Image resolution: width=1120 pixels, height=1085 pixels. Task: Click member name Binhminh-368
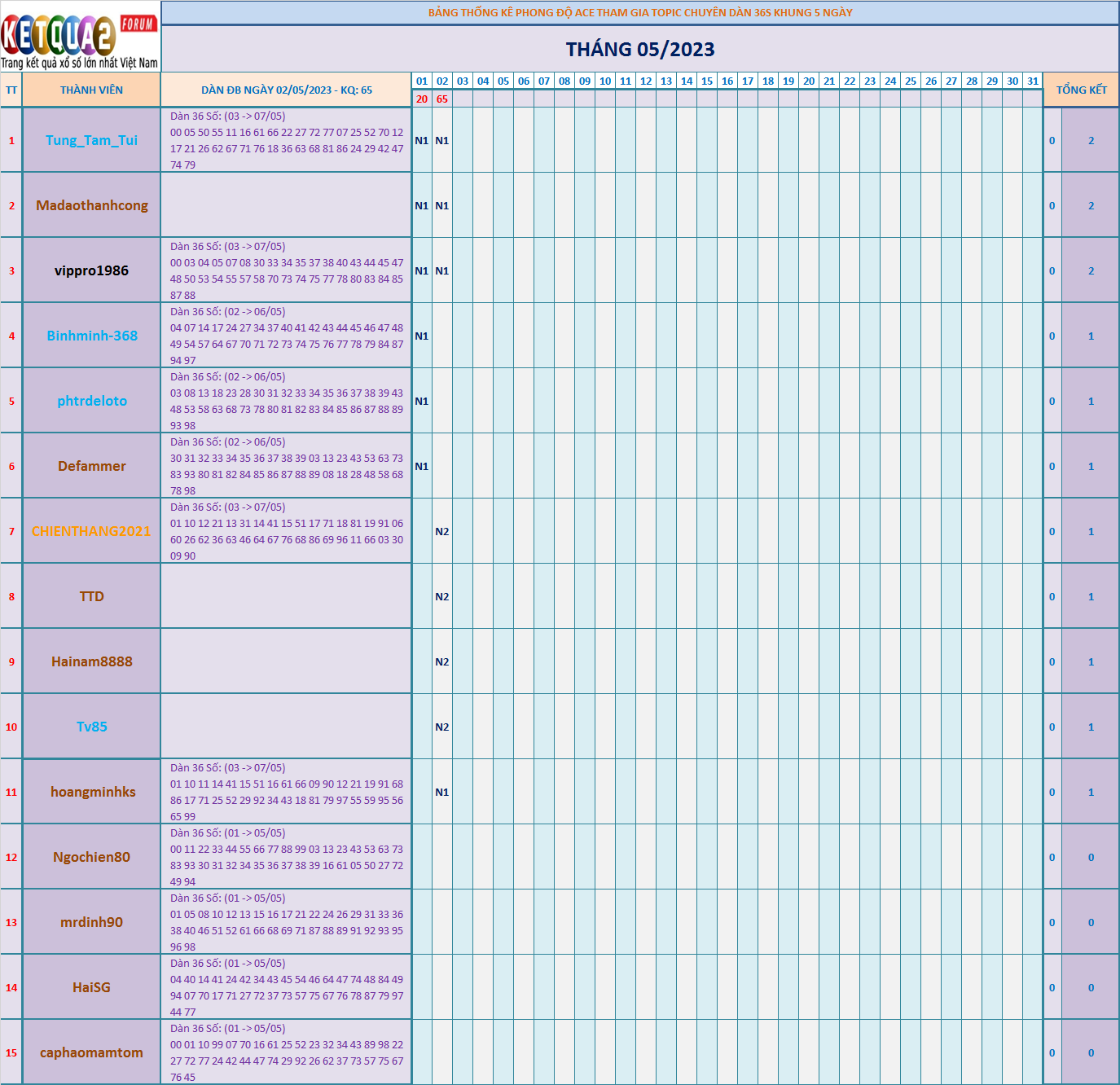click(92, 336)
